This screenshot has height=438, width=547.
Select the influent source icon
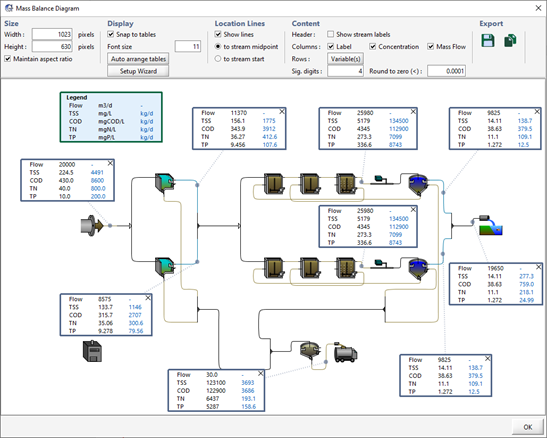pyautogui.click(x=92, y=226)
